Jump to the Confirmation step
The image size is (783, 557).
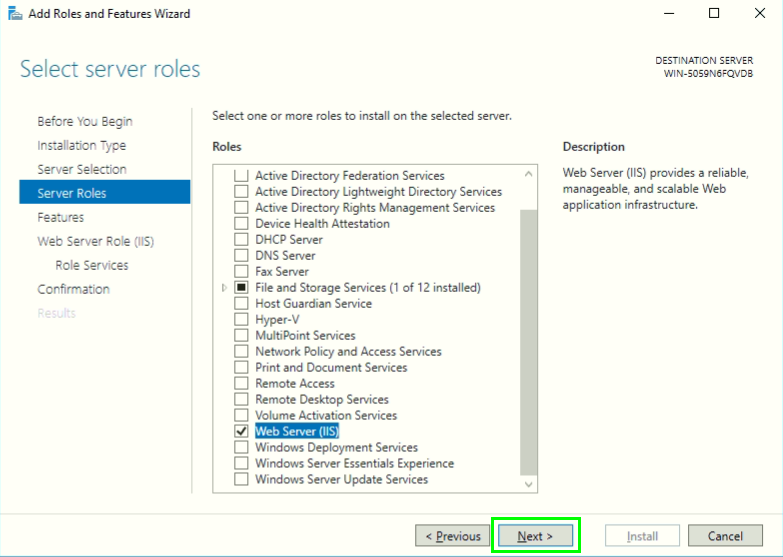tap(73, 289)
